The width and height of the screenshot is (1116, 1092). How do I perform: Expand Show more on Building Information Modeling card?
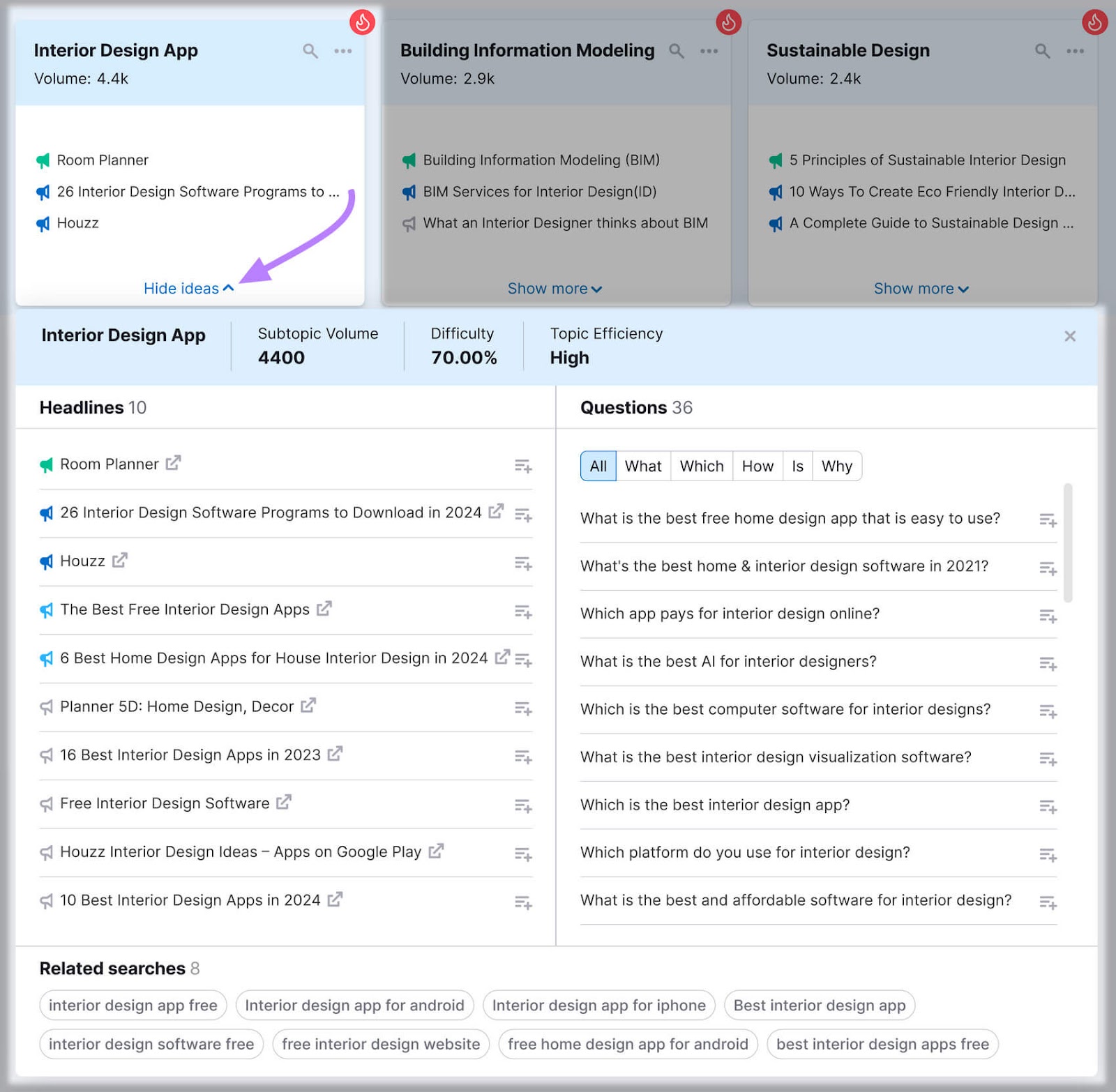coord(555,288)
